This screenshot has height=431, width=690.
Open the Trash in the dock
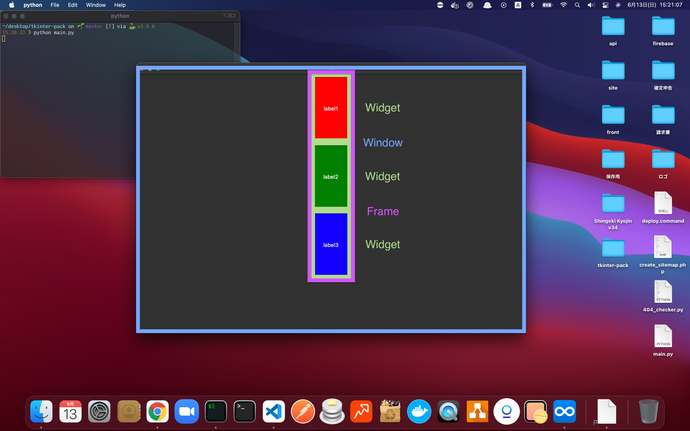click(x=648, y=411)
